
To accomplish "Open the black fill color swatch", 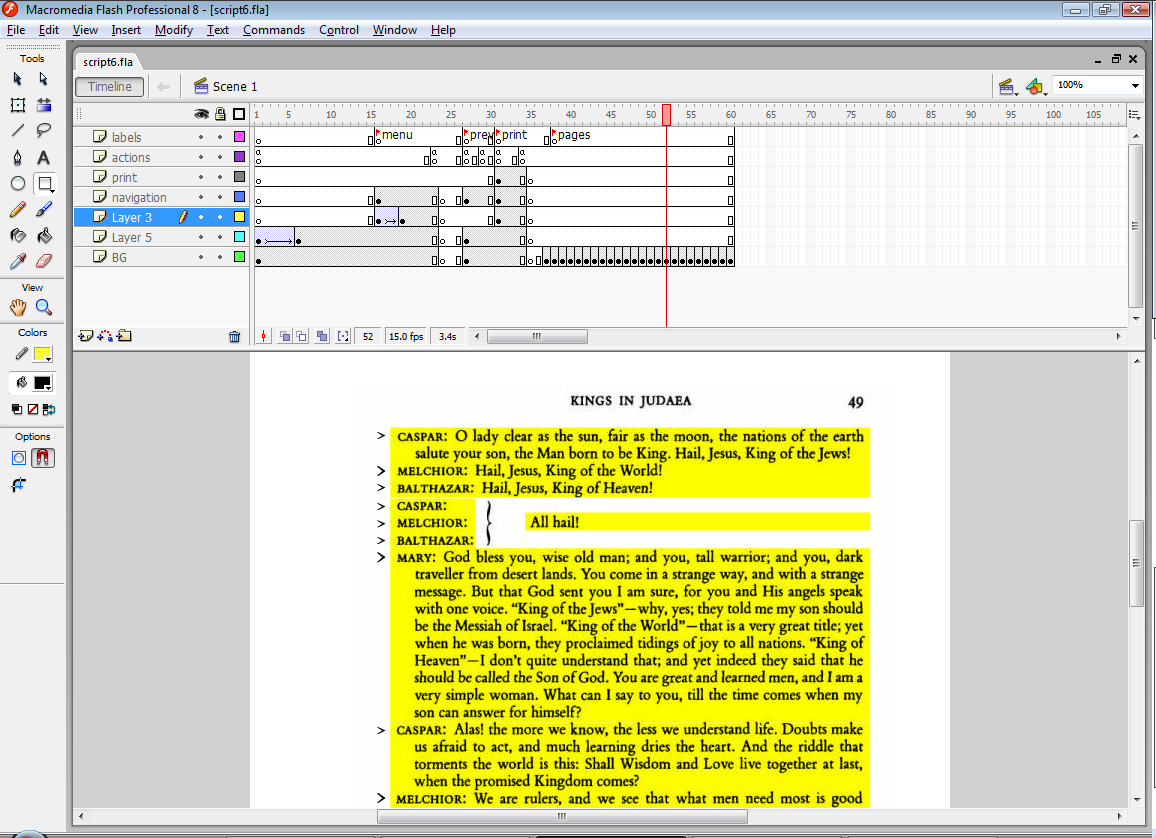I will point(42,383).
